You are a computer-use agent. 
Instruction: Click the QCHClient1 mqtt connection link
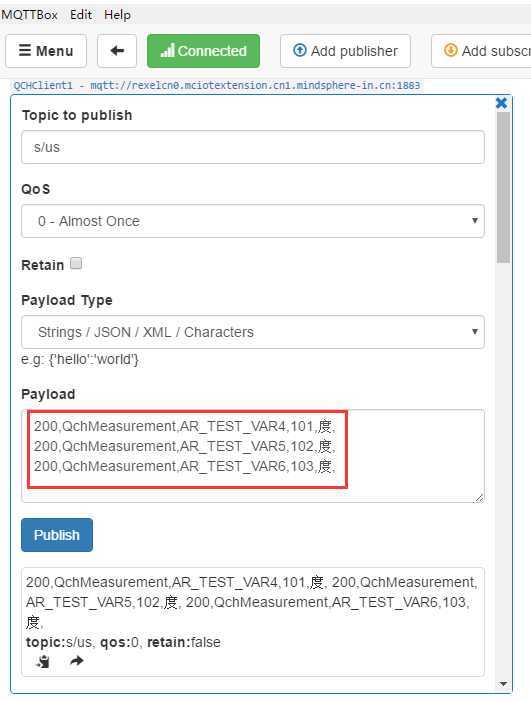[217, 85]
